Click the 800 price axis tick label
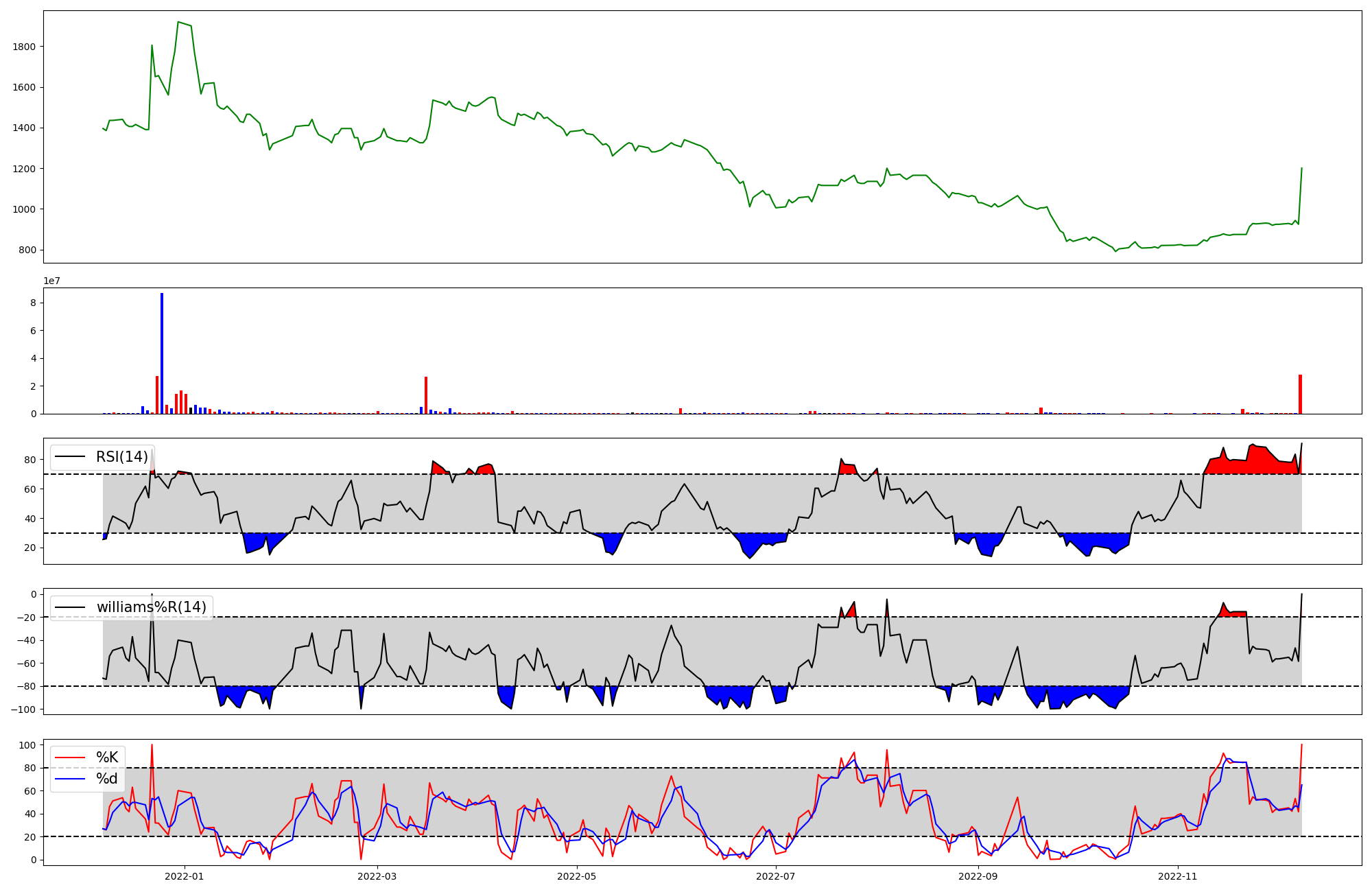The image size is (1372, 892). point(27,250)
